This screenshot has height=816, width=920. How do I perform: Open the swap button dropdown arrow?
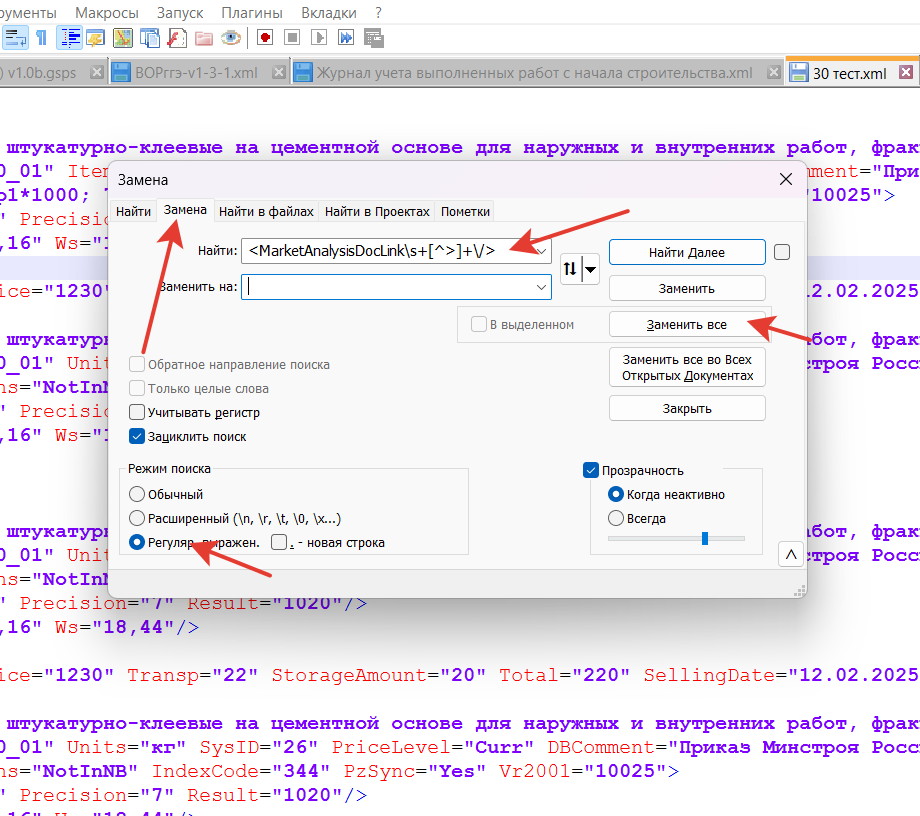(590, 269)
